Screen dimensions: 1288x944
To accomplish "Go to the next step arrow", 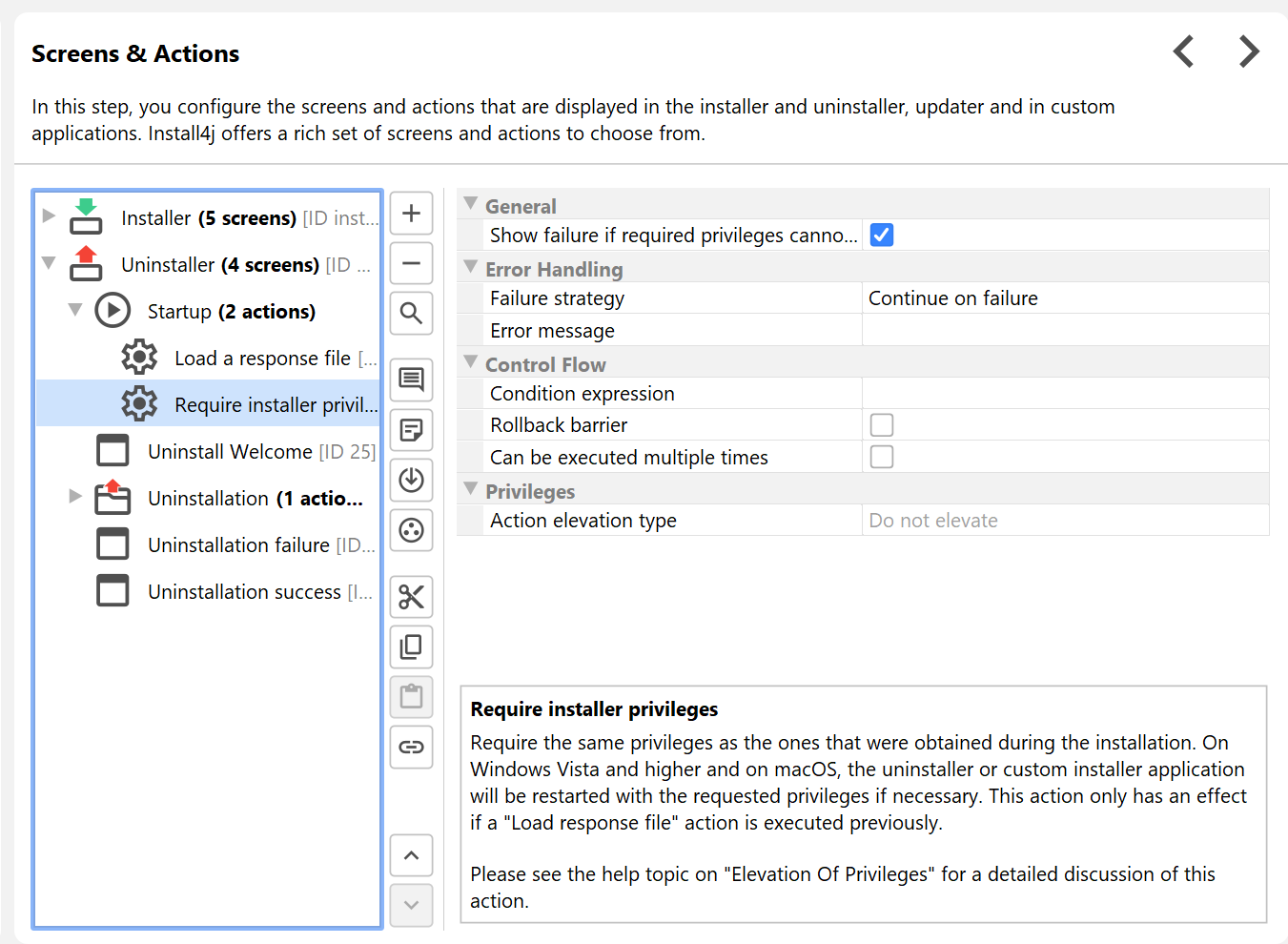I will coord(1248,51).
